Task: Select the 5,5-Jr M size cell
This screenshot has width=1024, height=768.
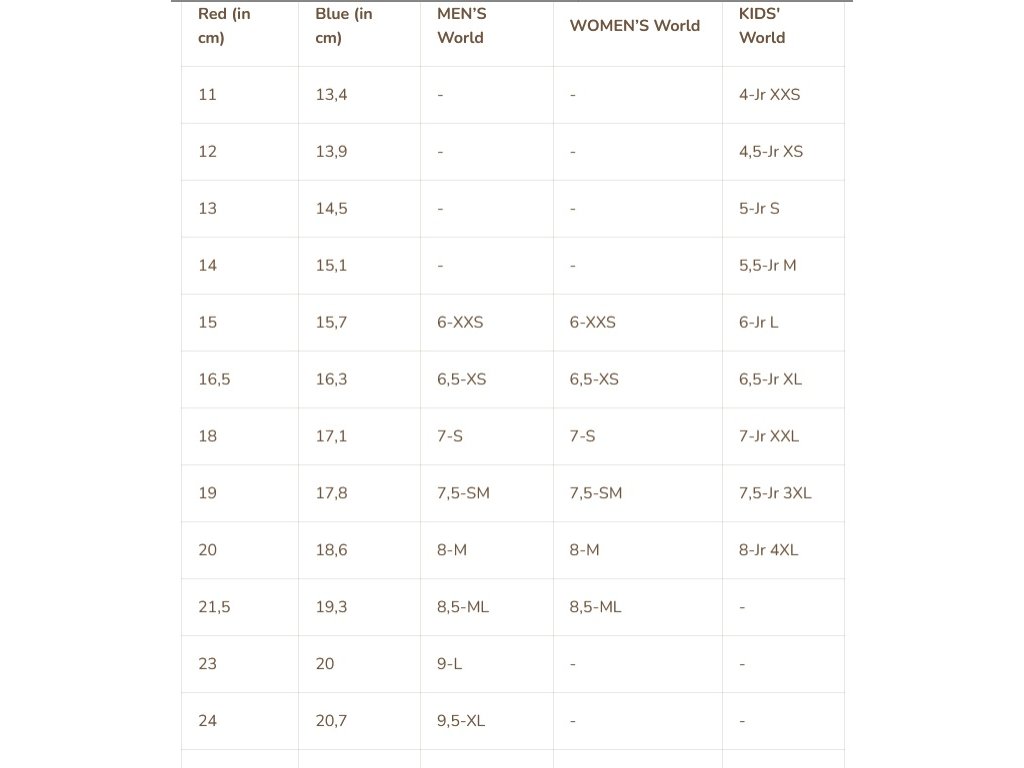Action: pyautogui.click(x=767, y=266)
